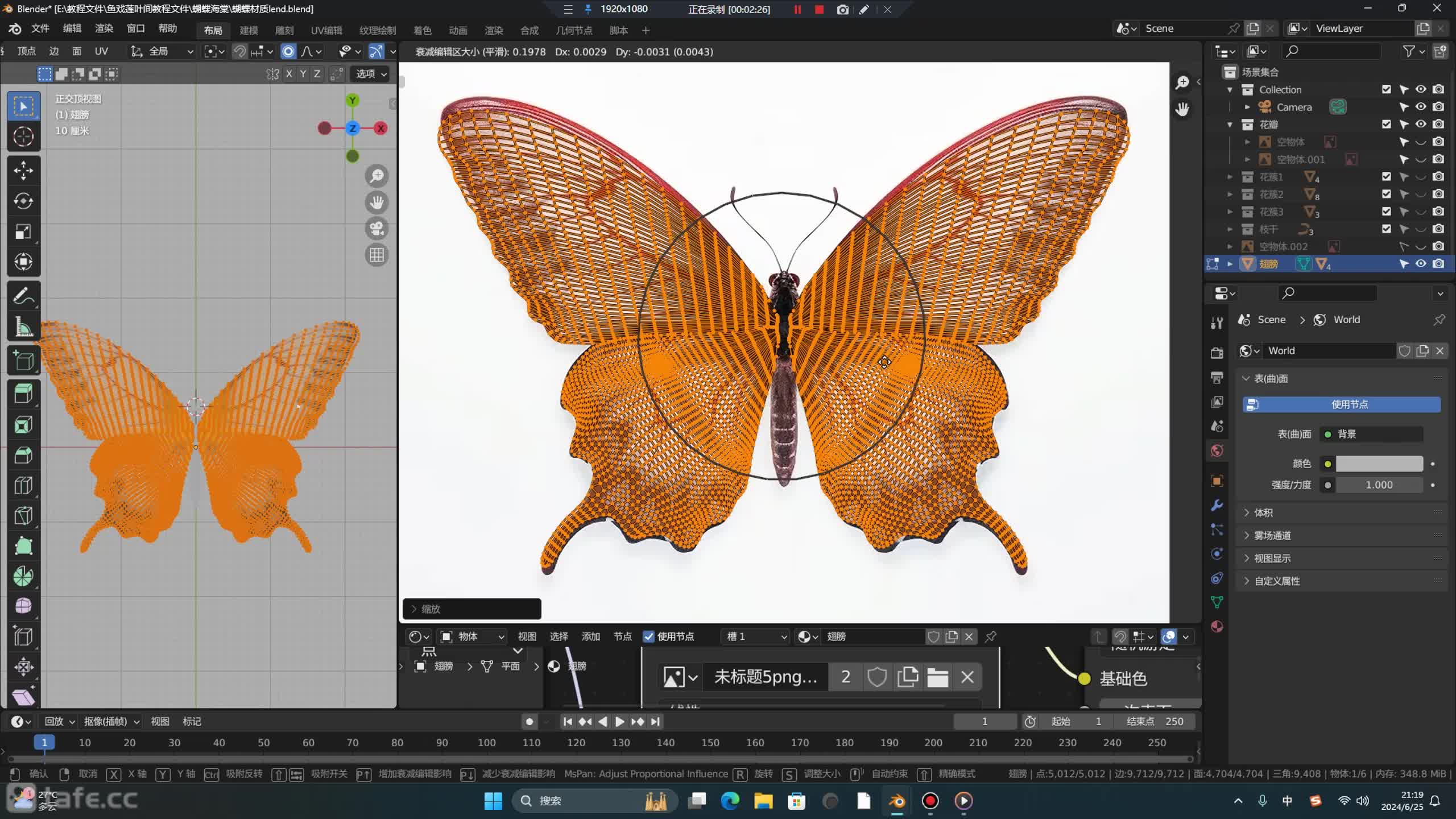
Task: Toggle proportional editing button in header
Action: pos(288,51)
